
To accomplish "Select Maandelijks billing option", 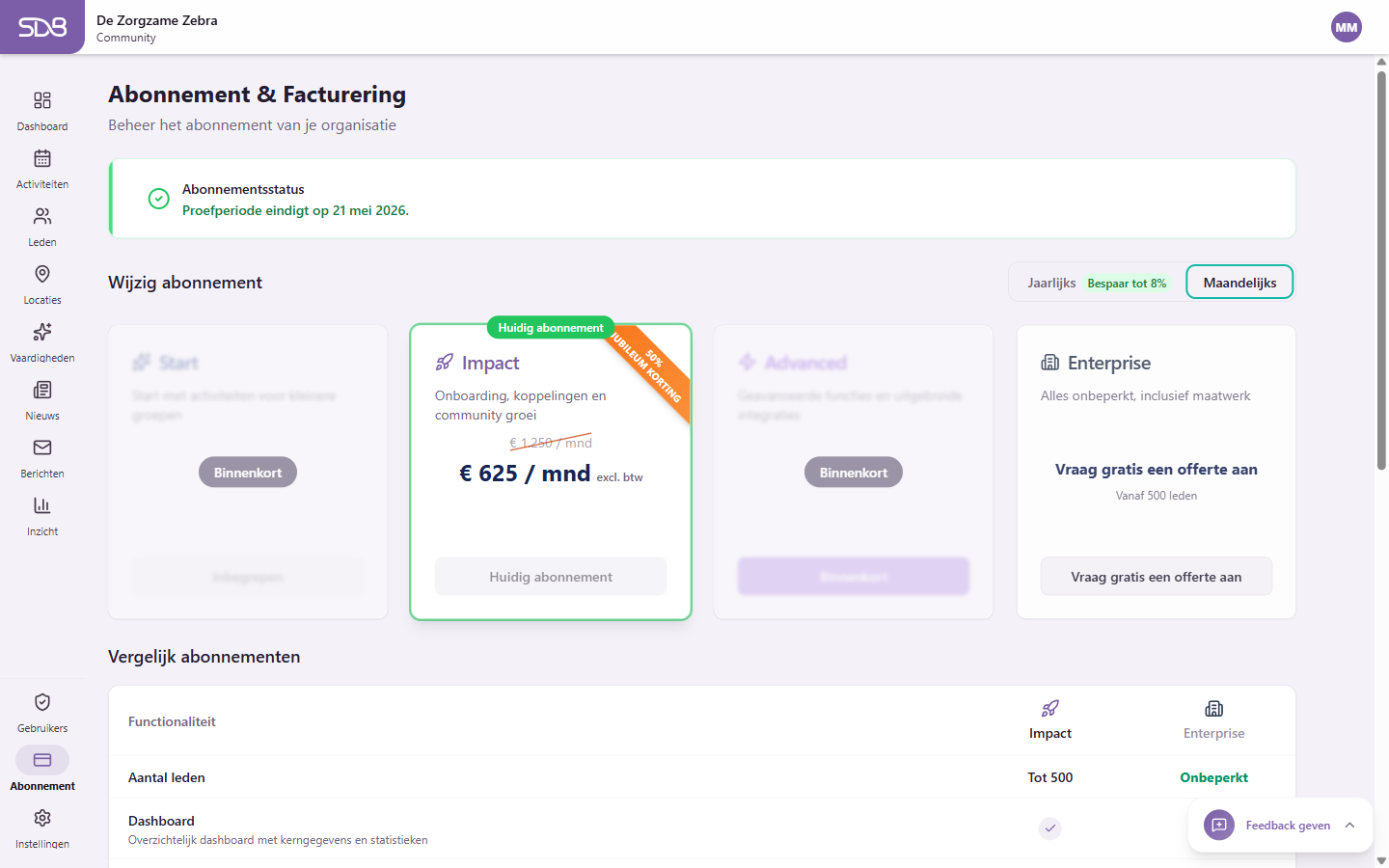I will [1239, 283].
